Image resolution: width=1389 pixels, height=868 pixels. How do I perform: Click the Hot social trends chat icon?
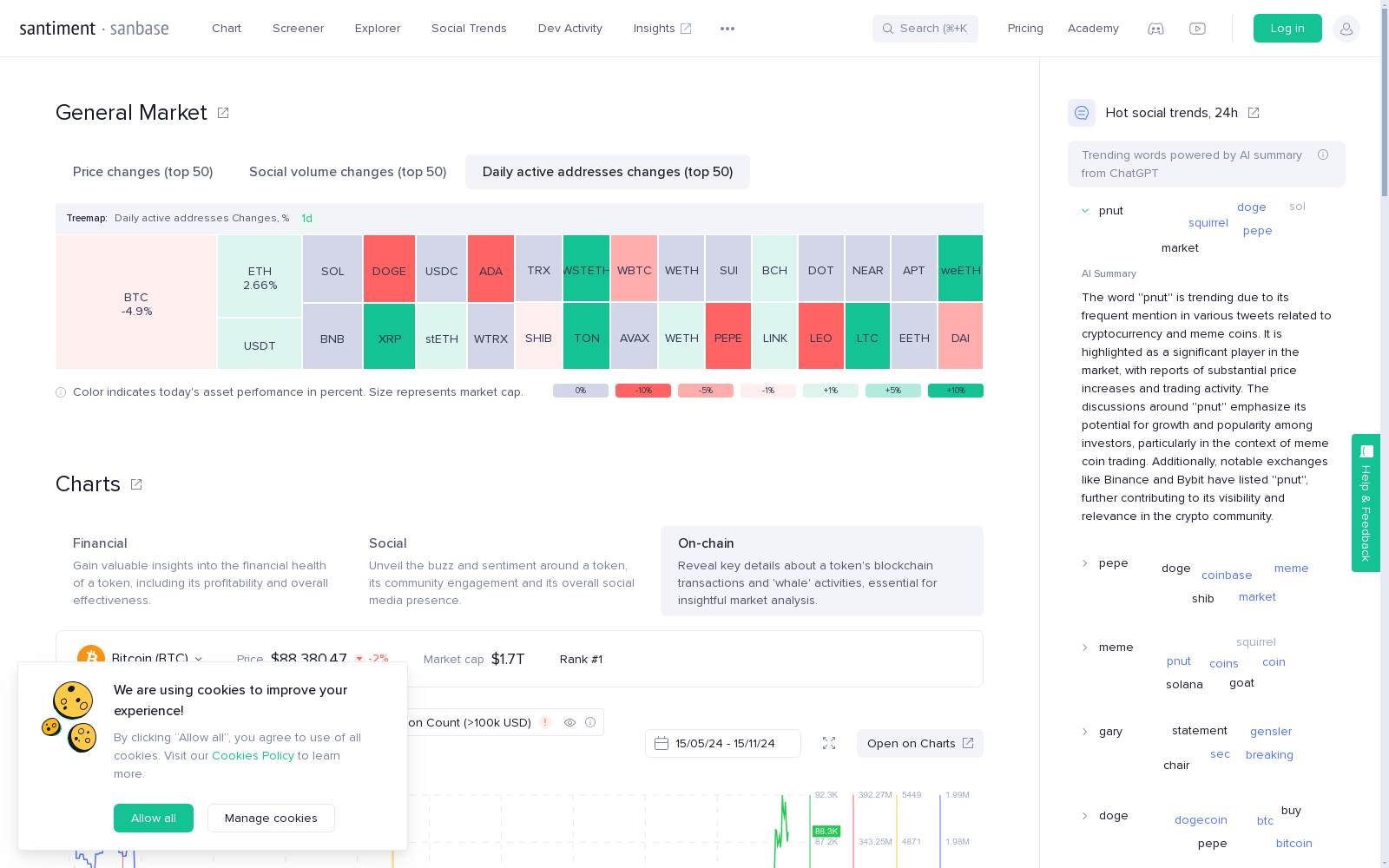tap(1082, 113)
